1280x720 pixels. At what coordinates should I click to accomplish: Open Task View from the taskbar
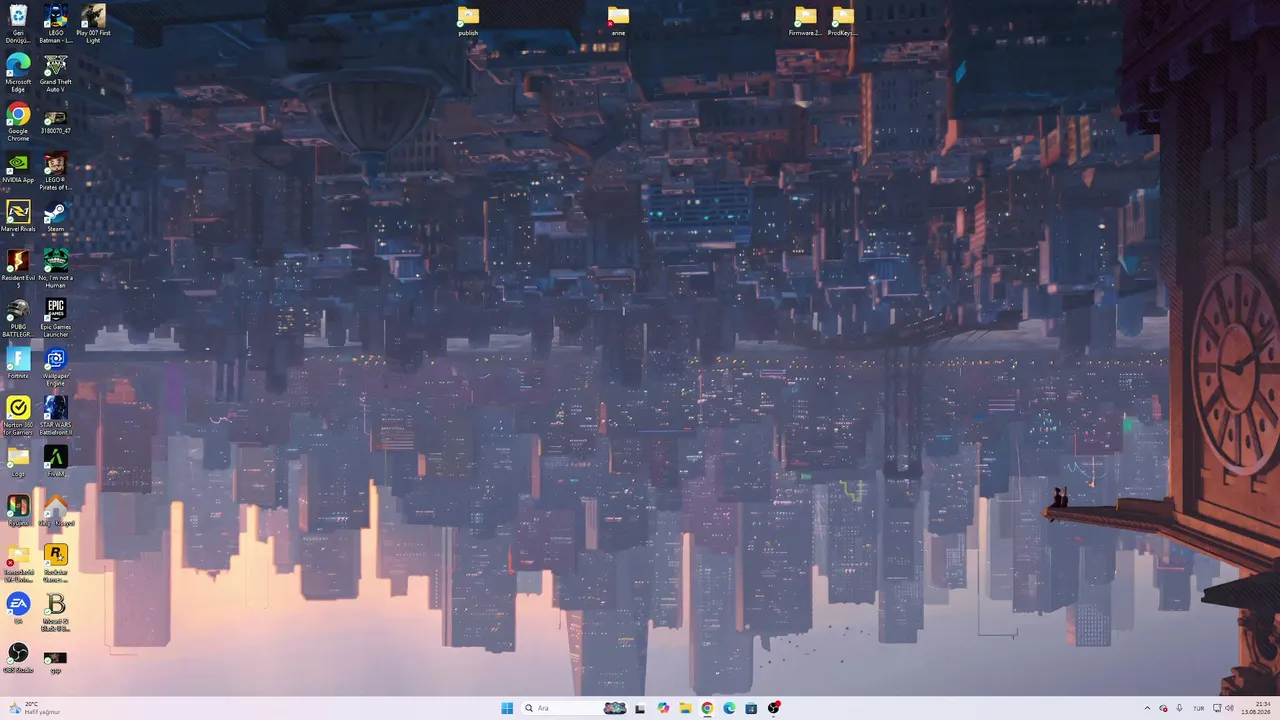click(640, 708)
